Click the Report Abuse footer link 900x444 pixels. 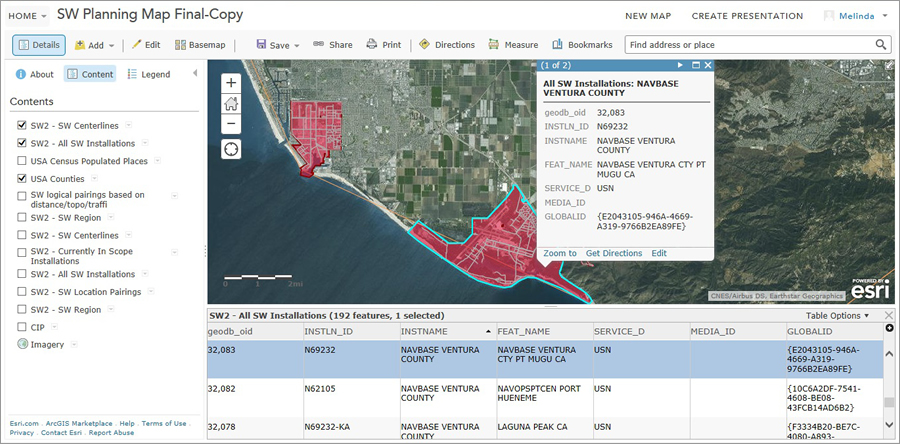111,433
